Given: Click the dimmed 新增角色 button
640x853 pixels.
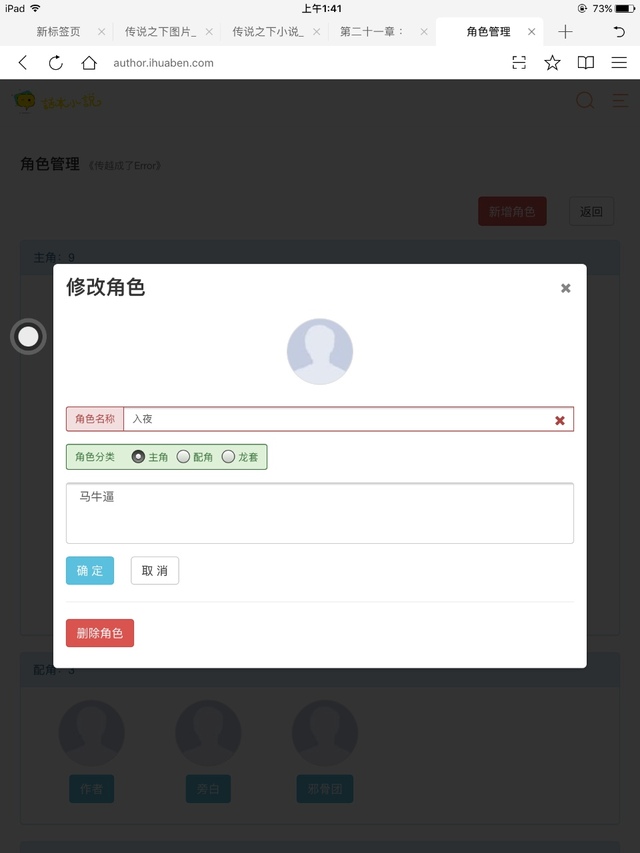Looking at the screenshot, I should [512, 211].
